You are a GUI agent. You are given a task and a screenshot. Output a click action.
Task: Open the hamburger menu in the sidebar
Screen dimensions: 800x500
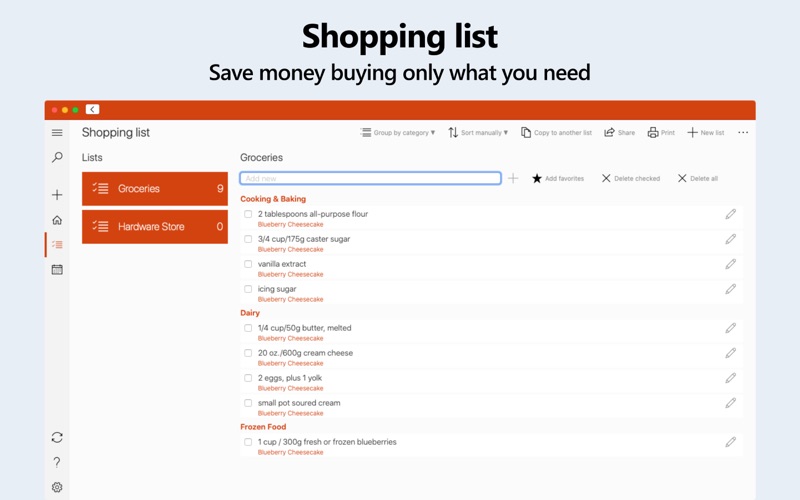click(x=57, y=133)
